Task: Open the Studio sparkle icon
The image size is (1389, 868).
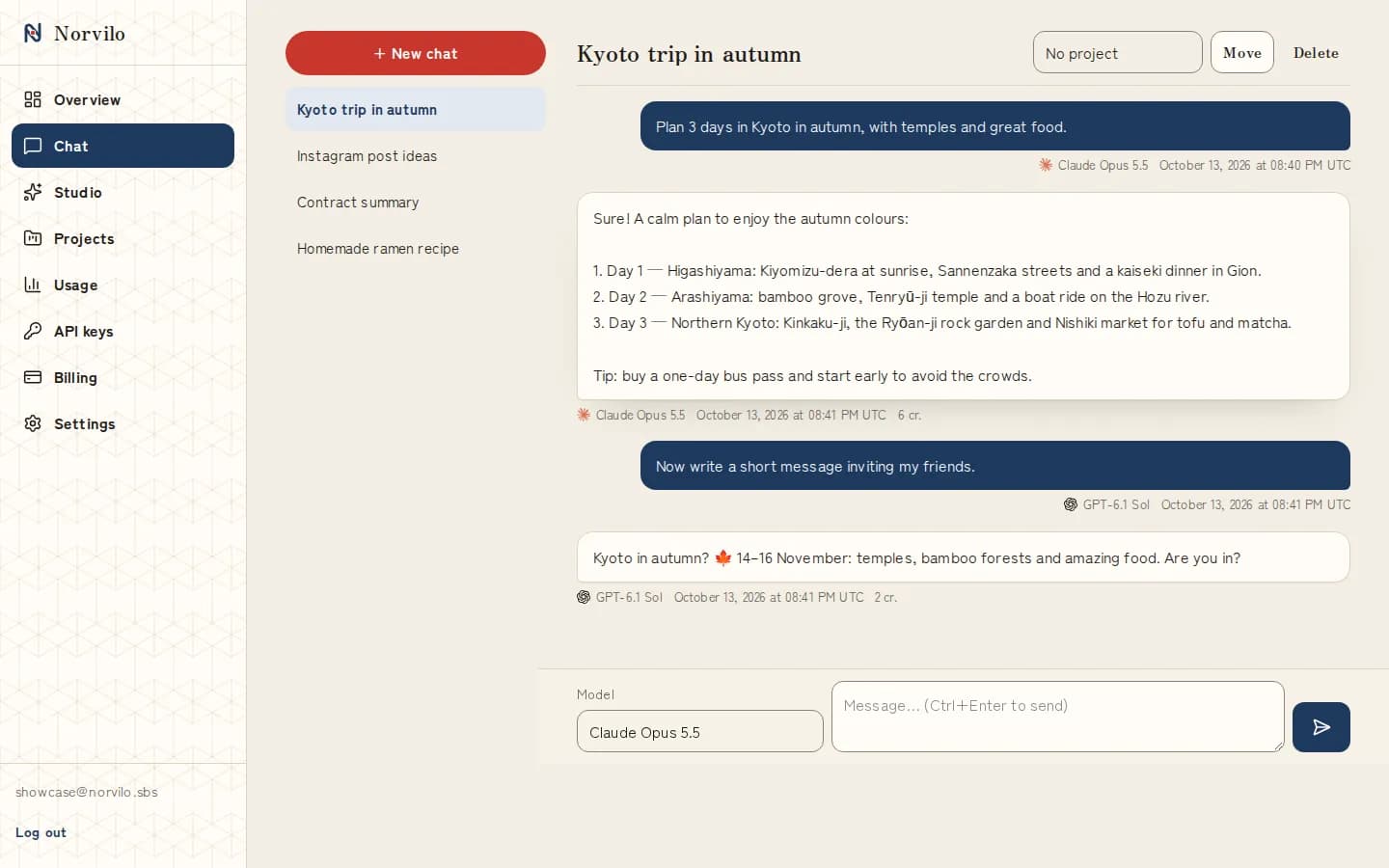Action: 33,192
